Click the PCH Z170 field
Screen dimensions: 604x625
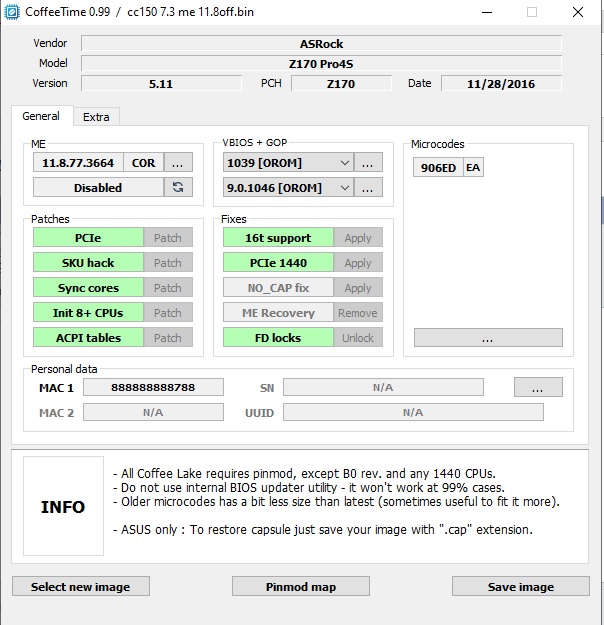point(341,84)
